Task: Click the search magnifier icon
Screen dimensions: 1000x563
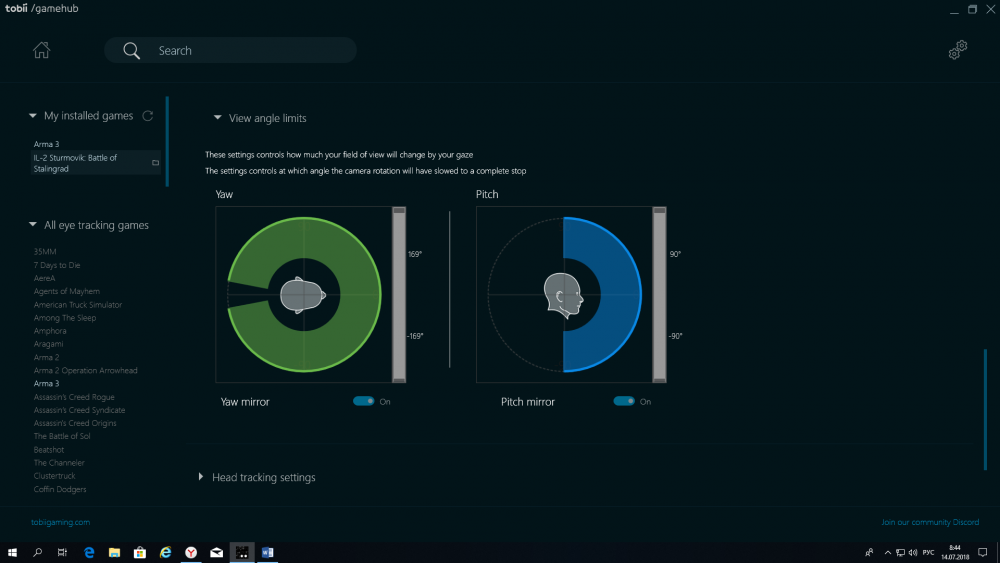Action: 131,50
